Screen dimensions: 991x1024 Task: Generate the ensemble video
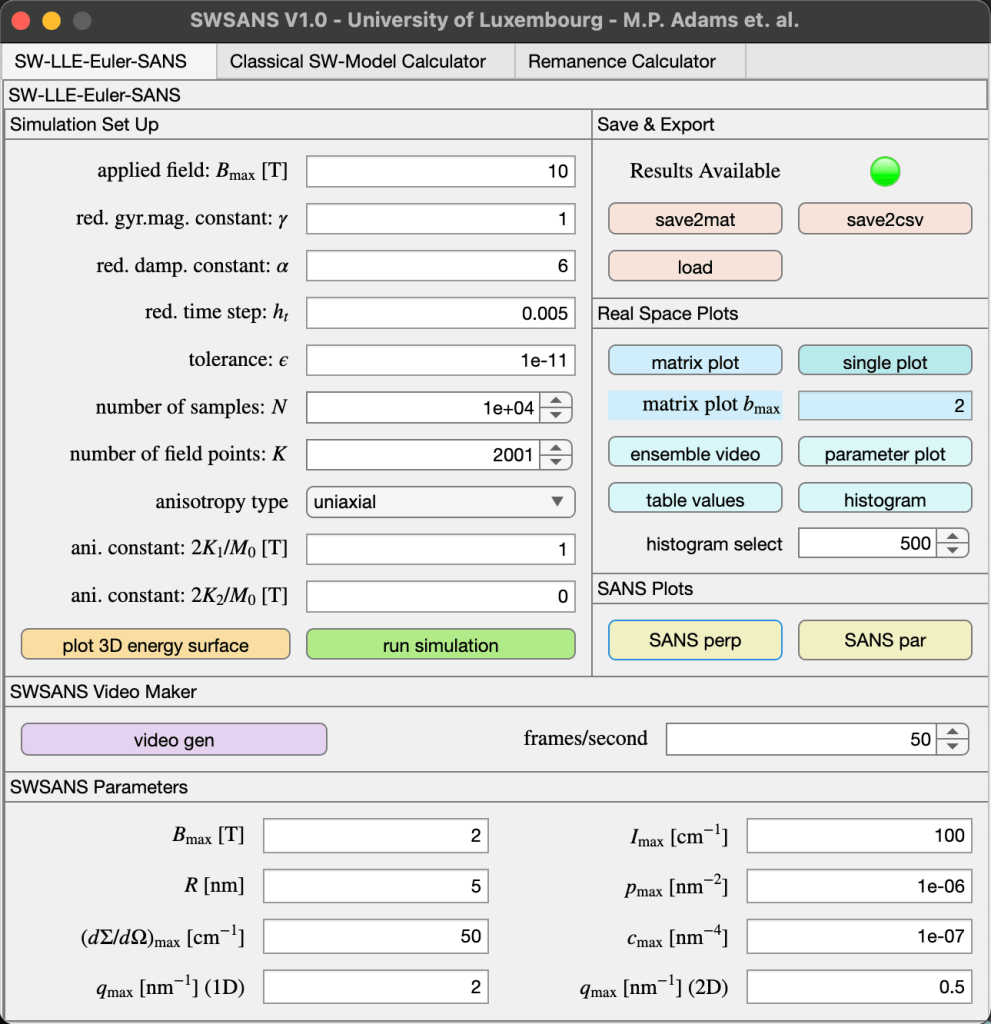(x=695, y=454)
